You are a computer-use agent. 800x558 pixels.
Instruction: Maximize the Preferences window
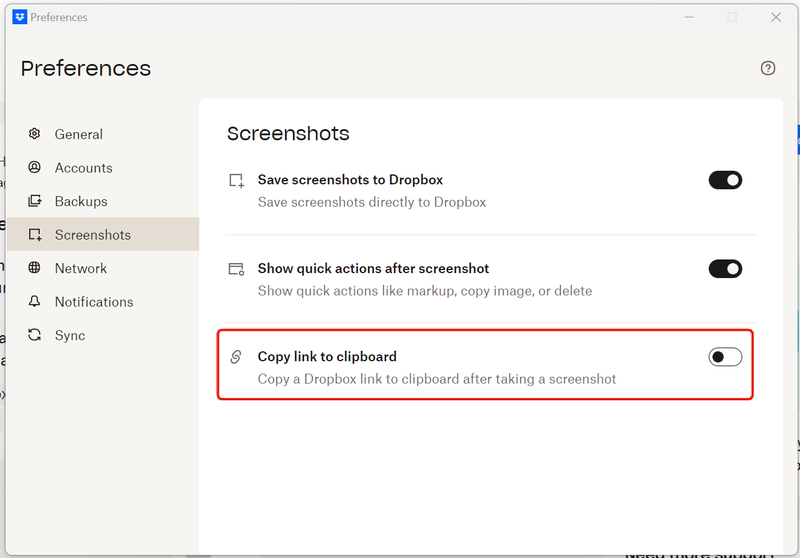pos(732,17)
